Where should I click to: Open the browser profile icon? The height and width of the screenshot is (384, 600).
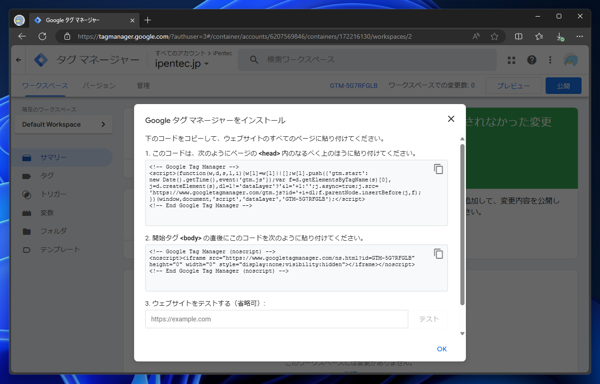click(19, 20)
